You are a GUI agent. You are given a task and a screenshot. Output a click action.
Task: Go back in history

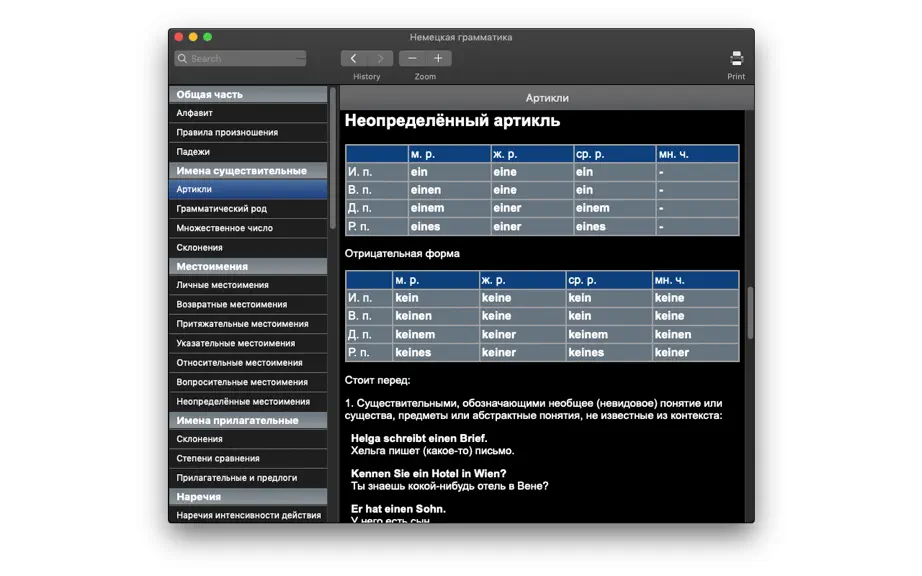(353, 58)
